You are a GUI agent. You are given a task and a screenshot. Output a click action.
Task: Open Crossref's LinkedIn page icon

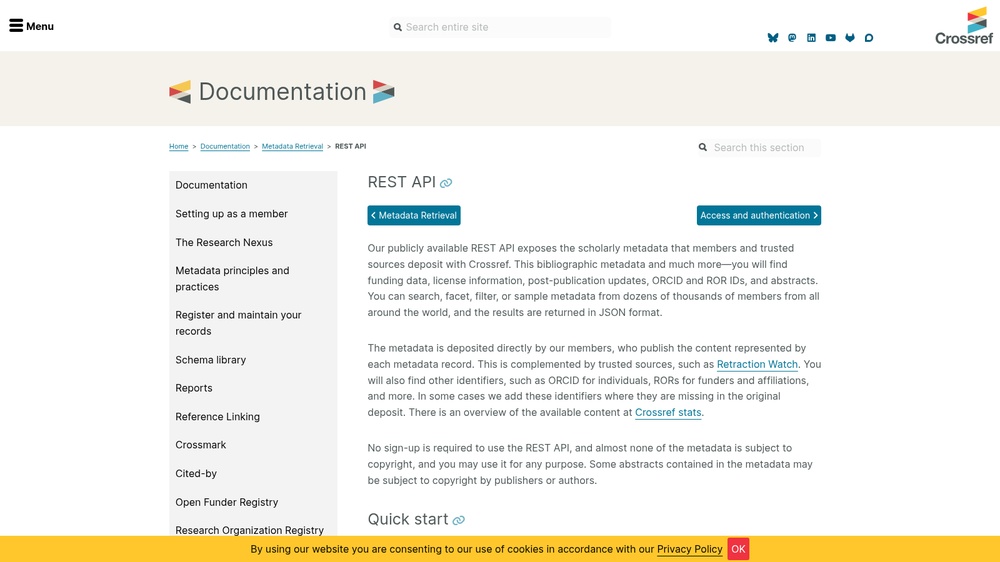pos(811,38)
